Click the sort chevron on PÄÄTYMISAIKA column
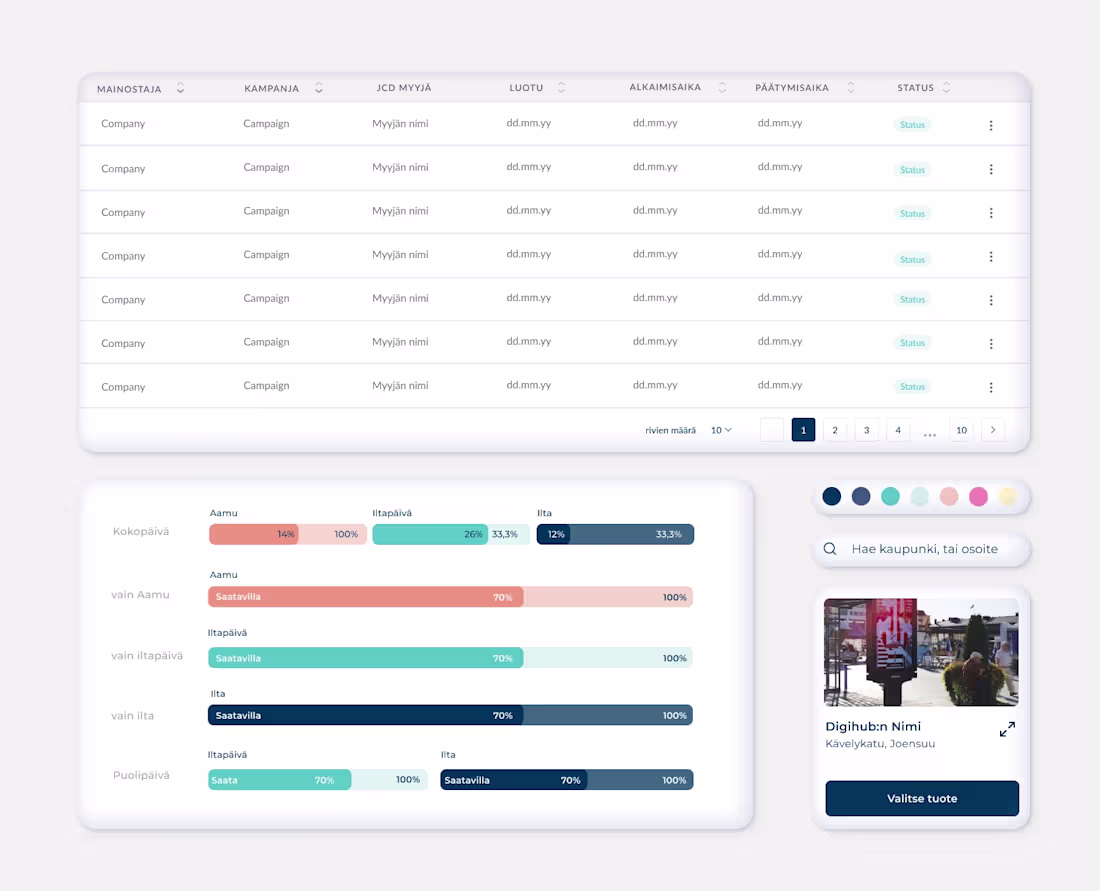The image size is (1100, 891). tap(851, 87)
